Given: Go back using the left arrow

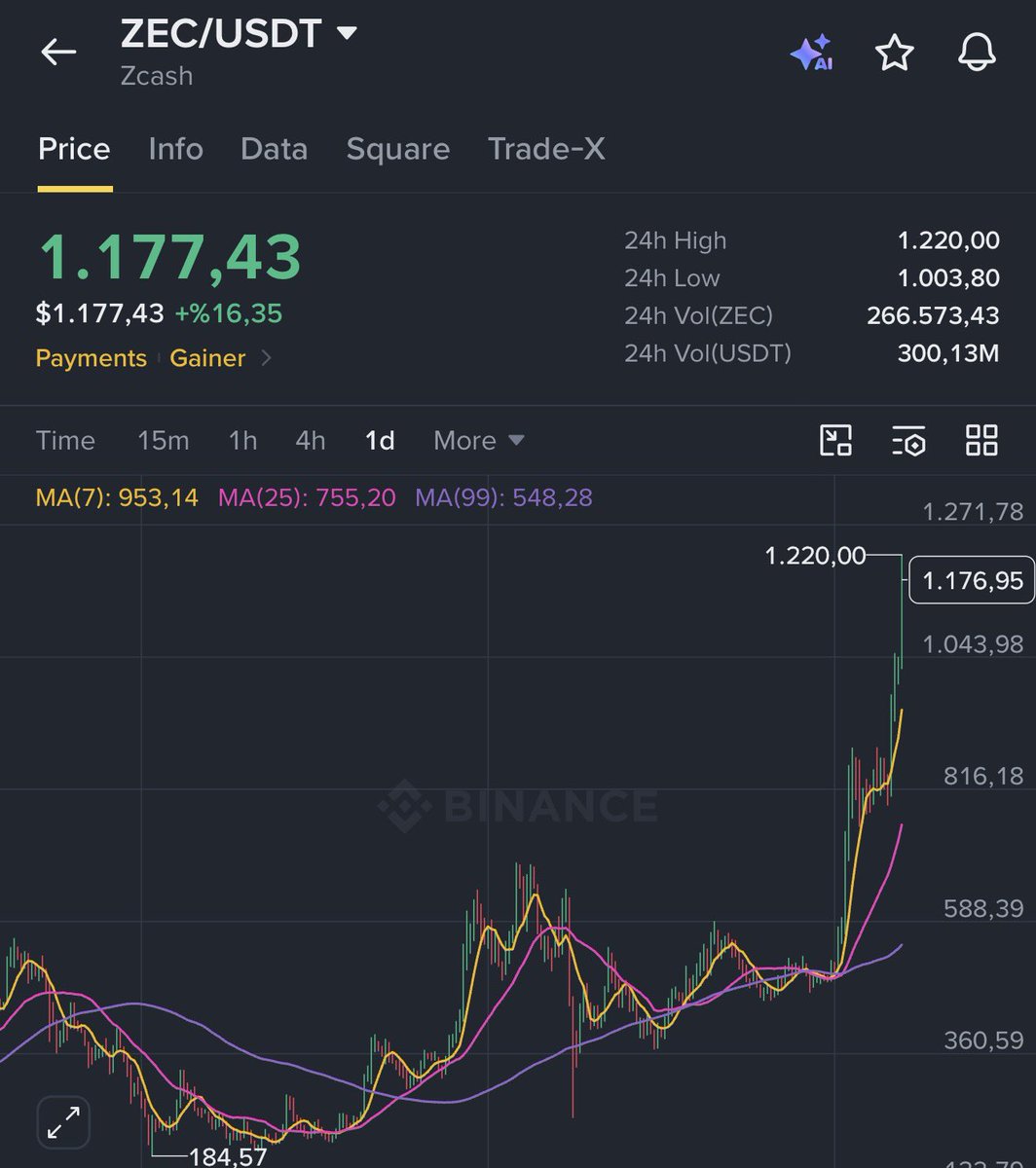Looking at the screenshot, I should [x=58, y=52].
